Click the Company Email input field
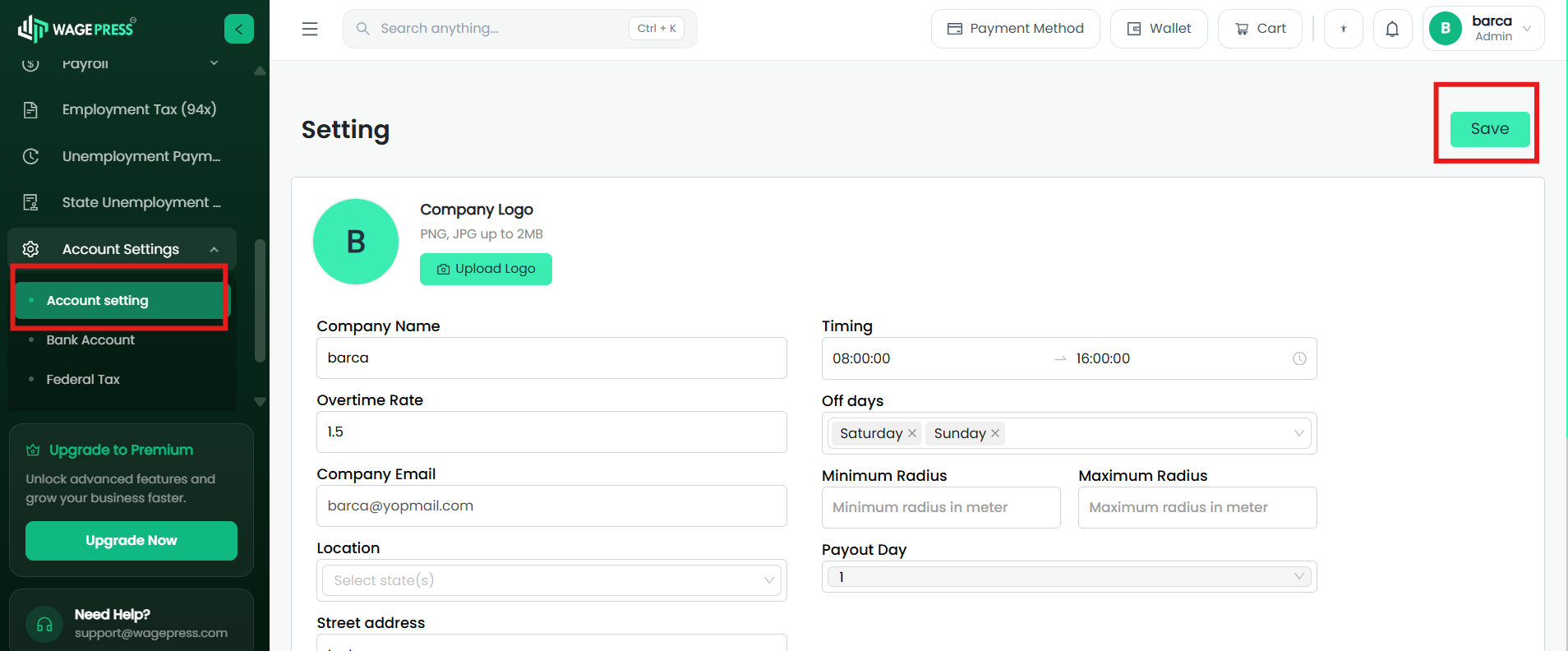The image size is (1568, 651). (551, 506)
